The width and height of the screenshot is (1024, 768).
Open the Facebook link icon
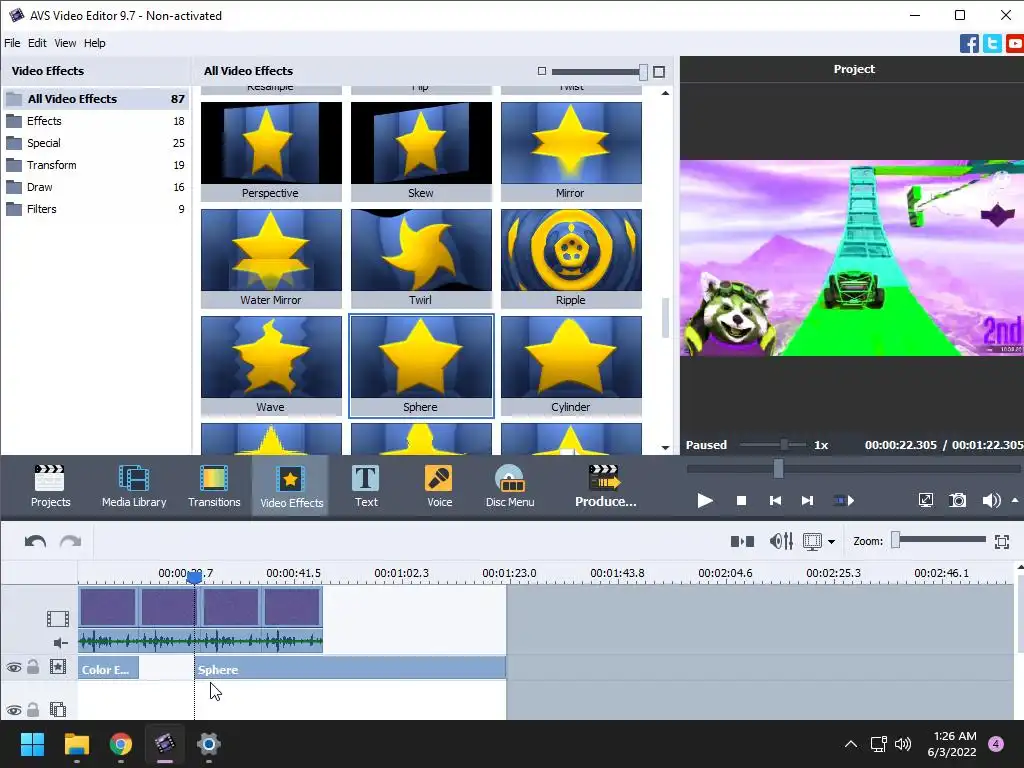(969, 44)
